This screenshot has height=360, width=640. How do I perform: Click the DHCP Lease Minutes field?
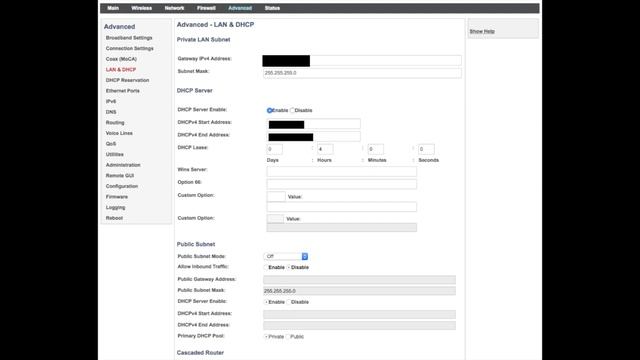tap(376, 149)
